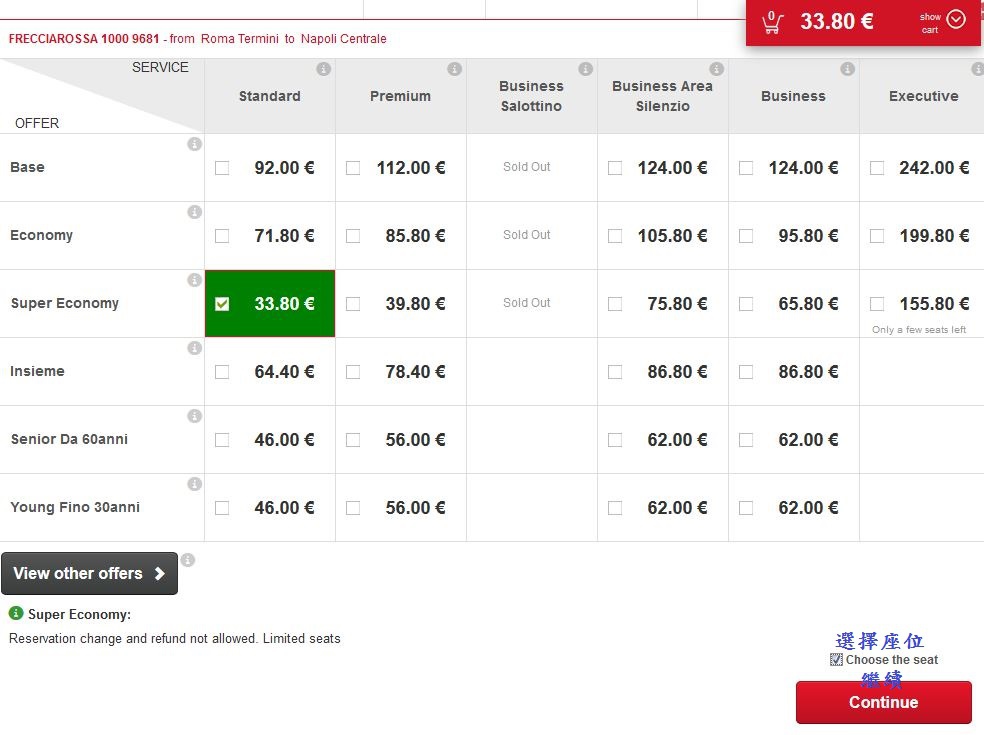Click the Premium column header
984x735 pixels.
point(400,96)
